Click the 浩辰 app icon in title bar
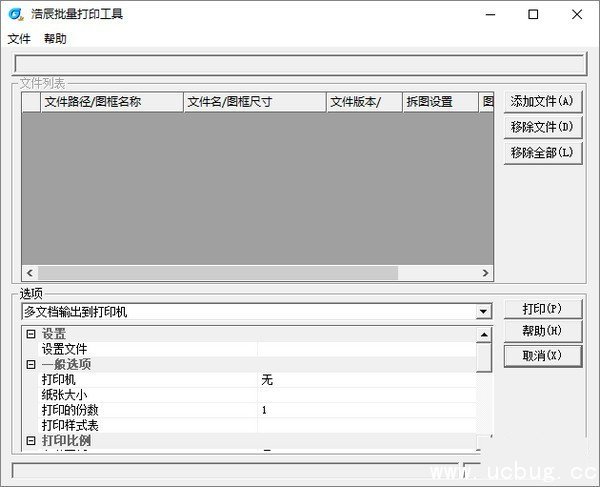 pyautogui.click(x=15, y=14)
